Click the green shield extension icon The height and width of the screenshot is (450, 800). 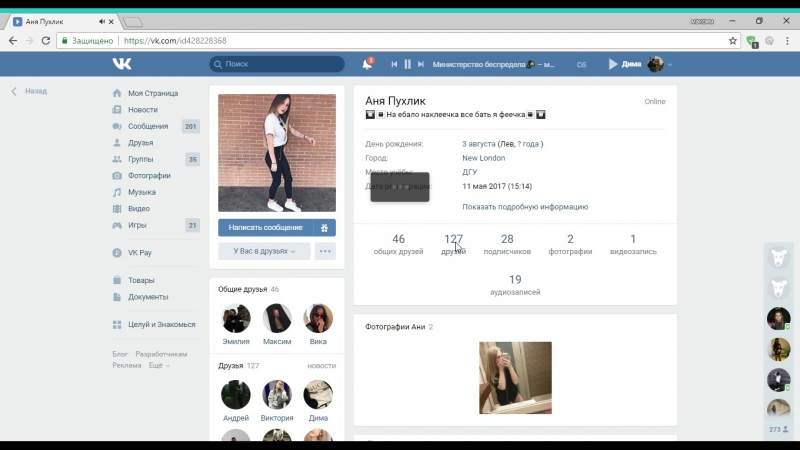pos(751,41)
